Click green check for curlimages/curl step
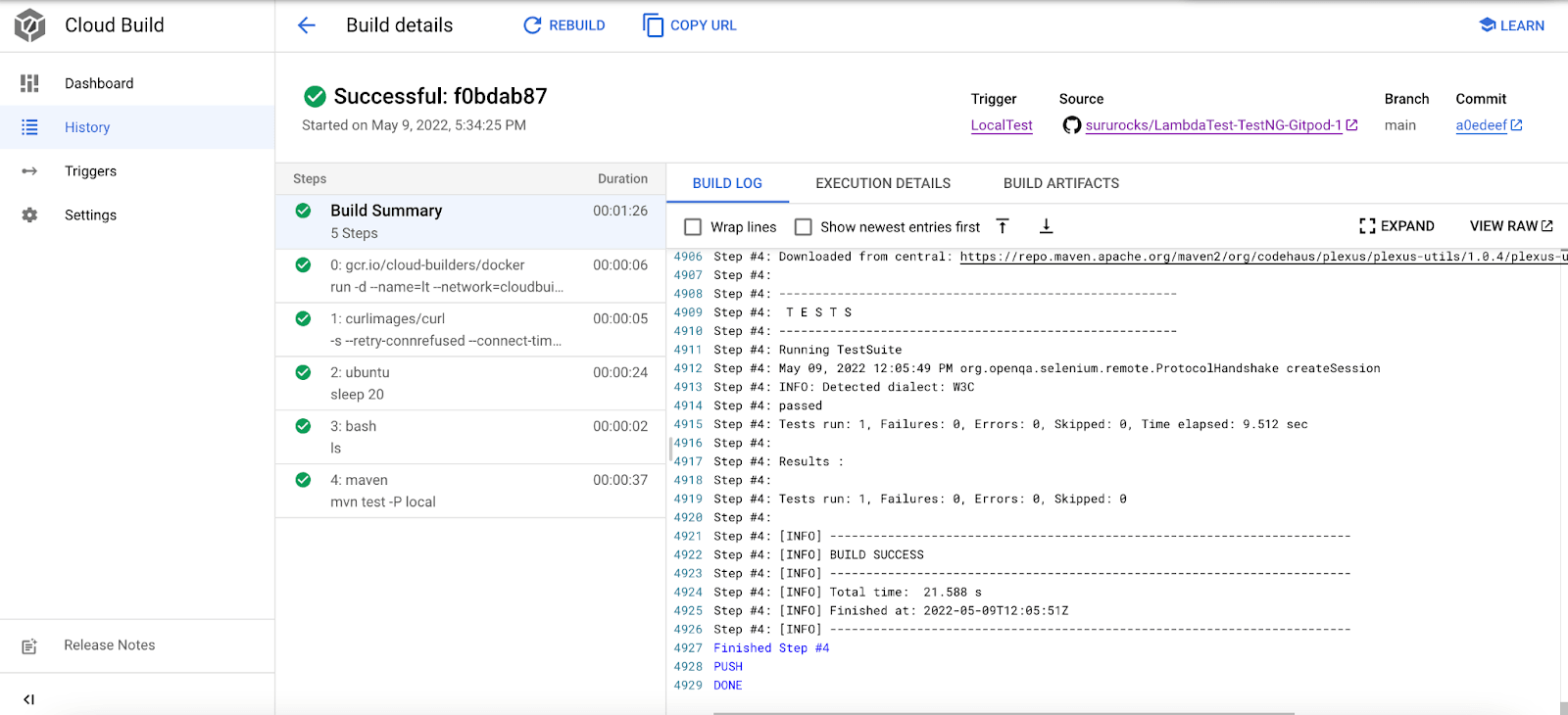This screenshot has height=715, width=1568. (304, 318)
